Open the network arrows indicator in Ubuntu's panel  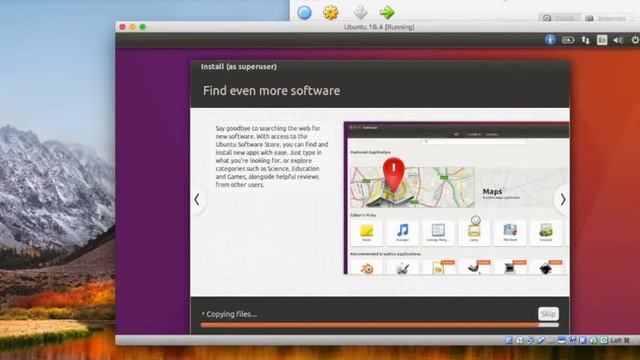coord(585,40)
